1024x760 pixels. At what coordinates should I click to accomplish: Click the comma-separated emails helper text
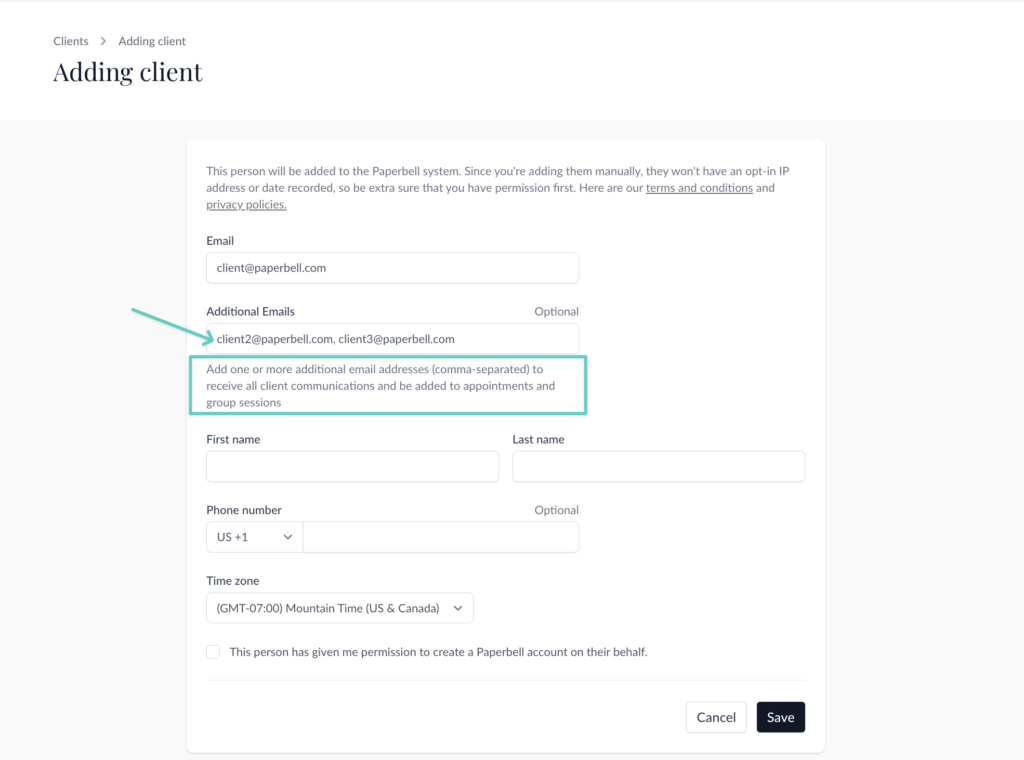380,386
